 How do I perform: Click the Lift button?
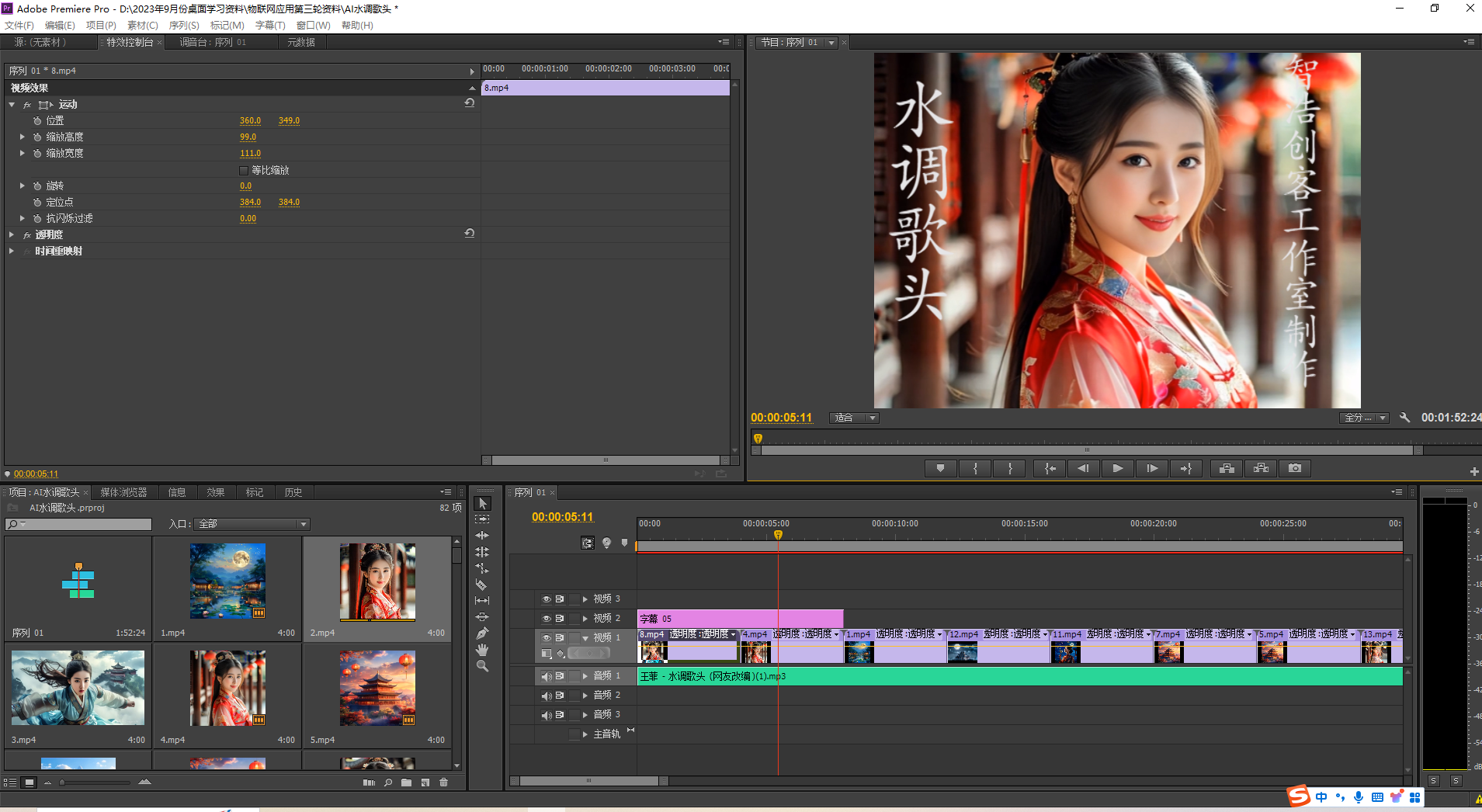click(1227, 468)
